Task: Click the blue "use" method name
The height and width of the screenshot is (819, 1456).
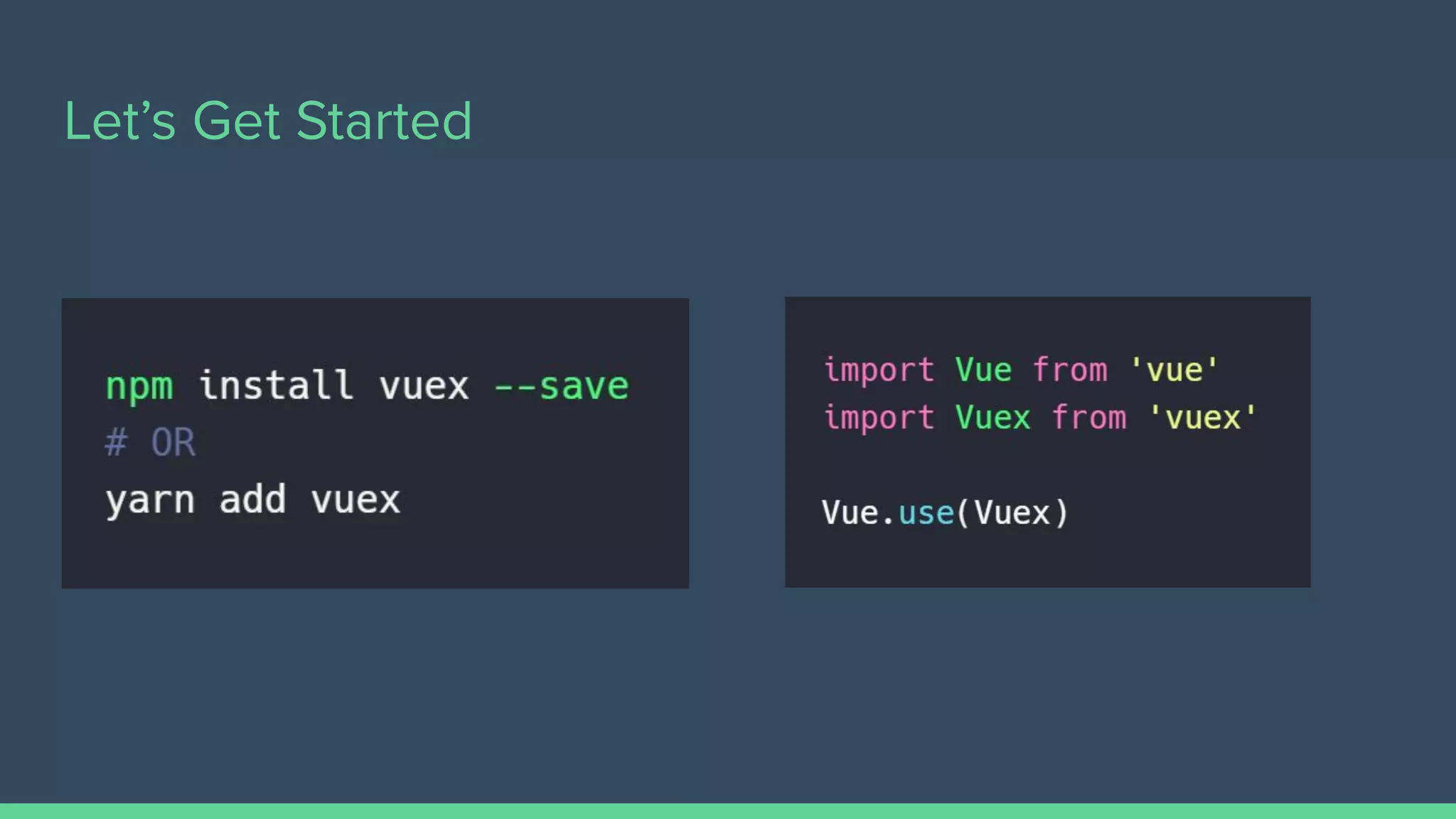Action: click(x=926, y=513)
